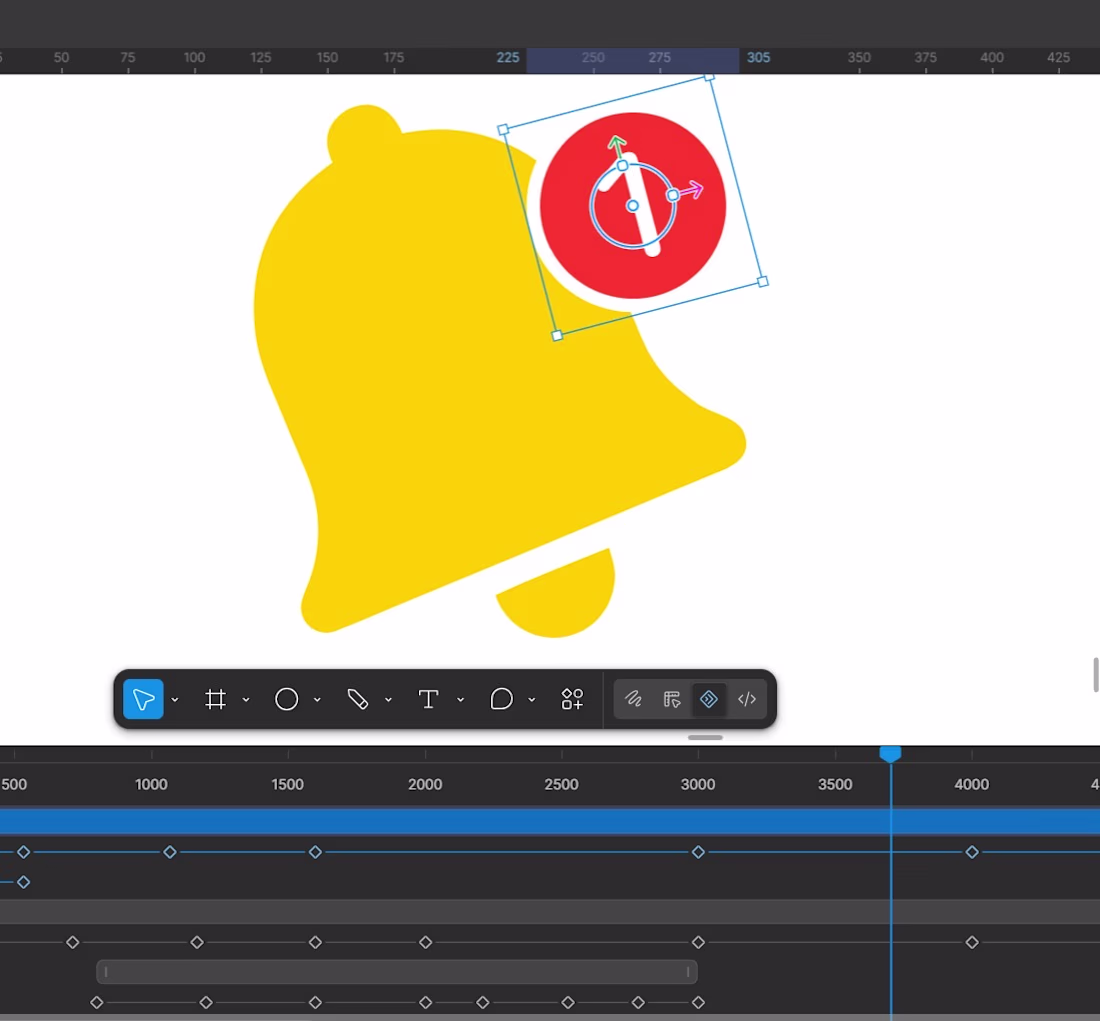Screen dimensions: 1100x1021
Task: Select first-track keyframe near 1000 ms
Action: (x=170, y=852)
